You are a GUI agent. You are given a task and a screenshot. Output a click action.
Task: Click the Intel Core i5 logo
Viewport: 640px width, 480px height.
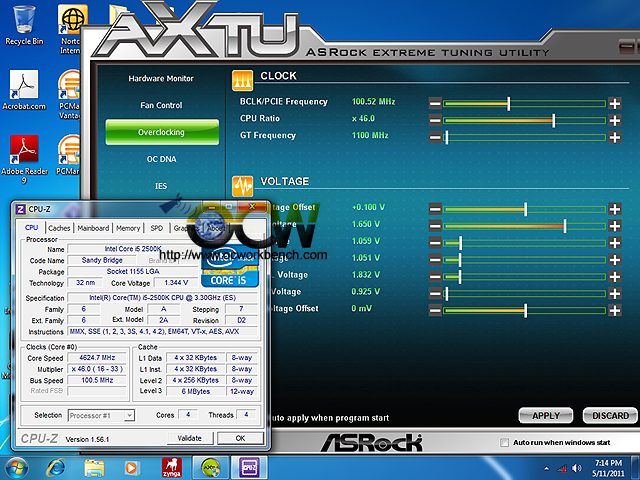click(x=230, y=266)
